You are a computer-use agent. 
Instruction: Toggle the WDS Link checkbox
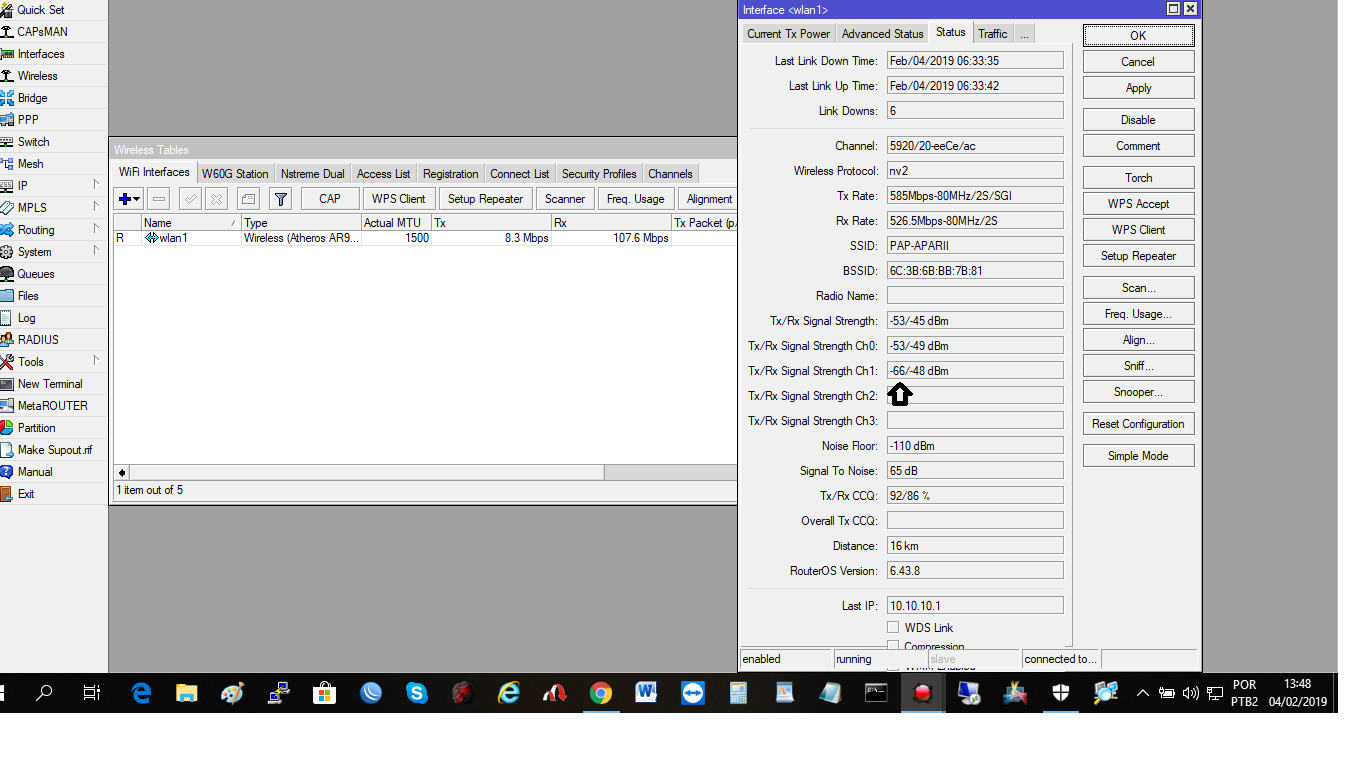(893, 628)
